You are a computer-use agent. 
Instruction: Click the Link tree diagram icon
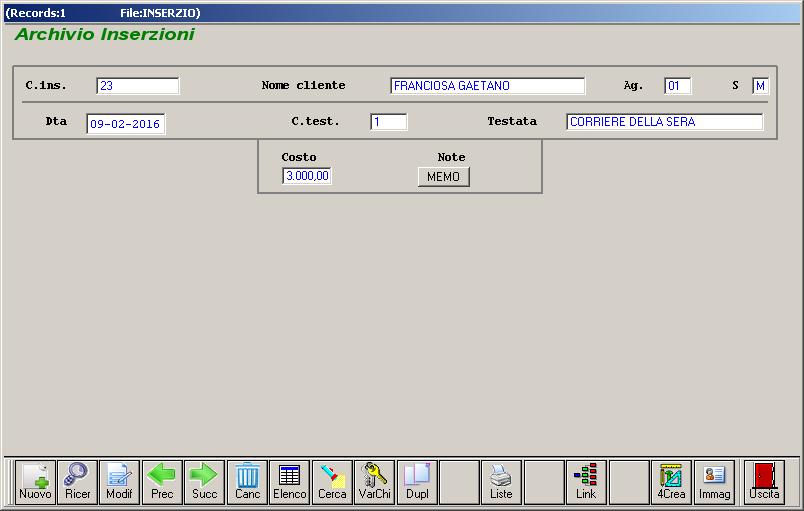(x=586, y=482)
